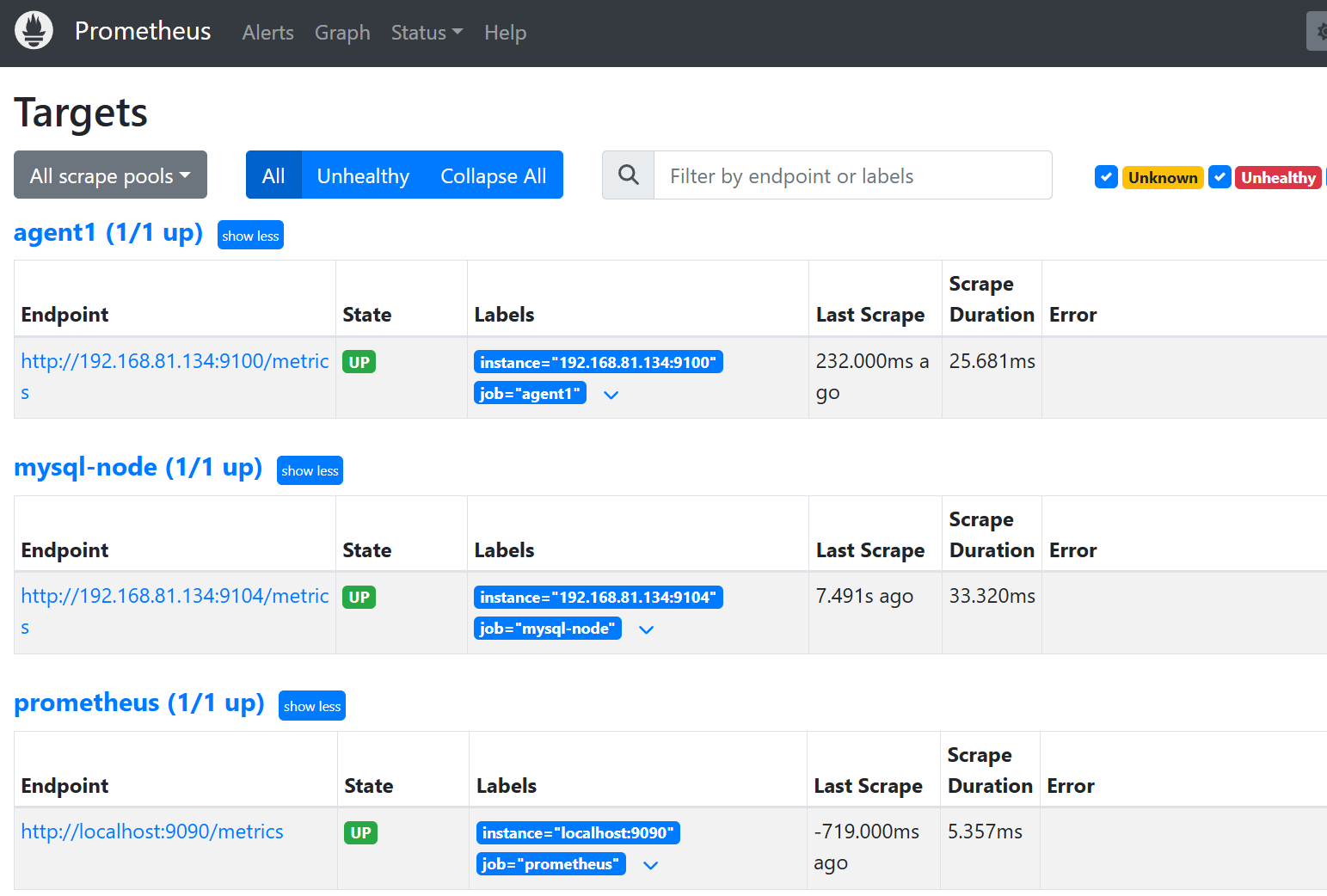
Task: Click the job="prometheus" label badge
Action: coord(551,863)
